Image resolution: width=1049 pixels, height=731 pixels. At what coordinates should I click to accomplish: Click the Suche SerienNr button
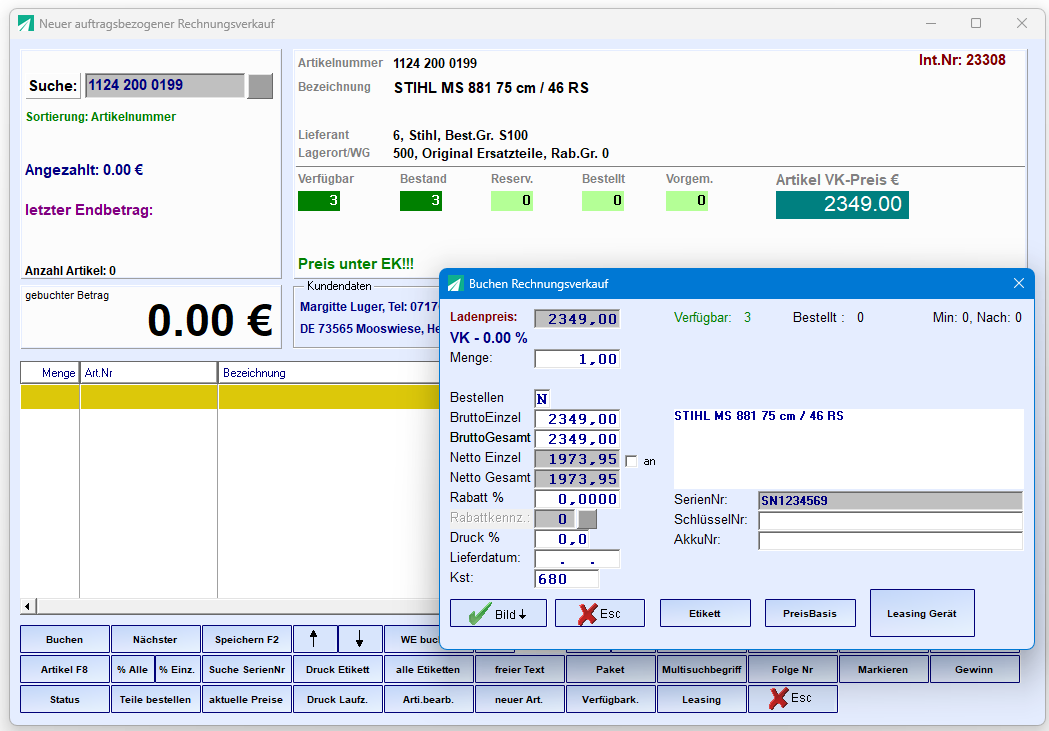click(x=247, y=669)
